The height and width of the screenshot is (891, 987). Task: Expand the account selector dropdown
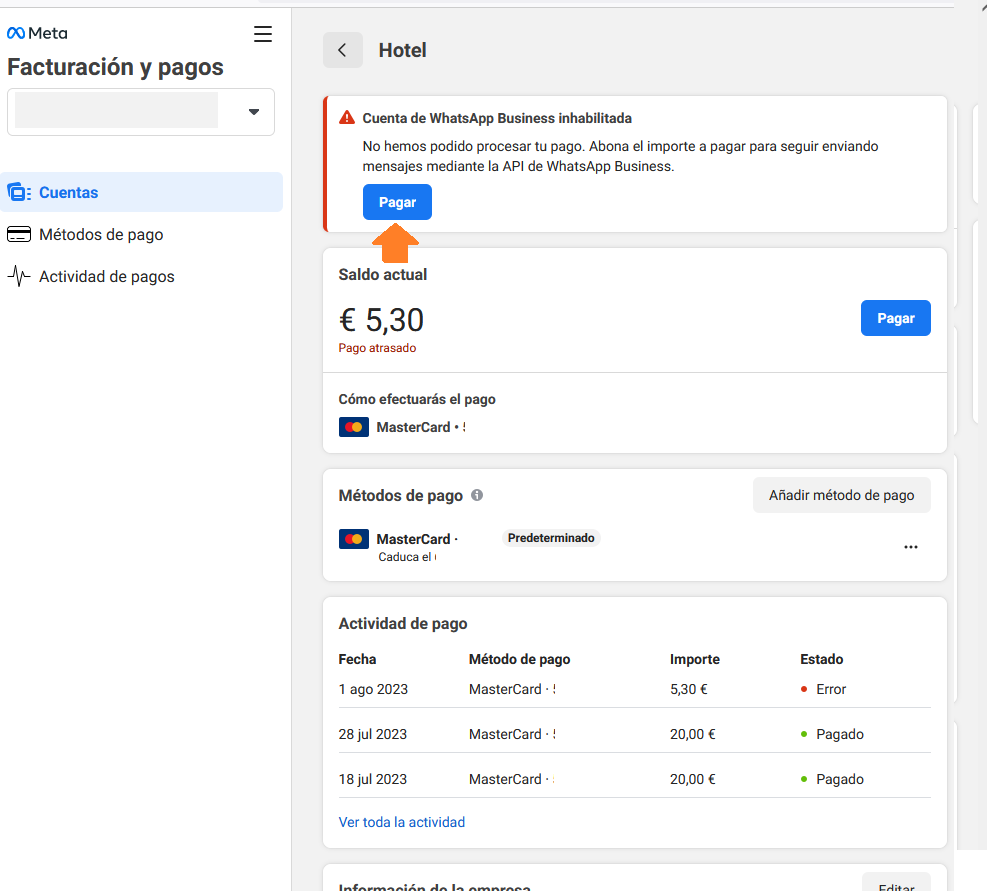click(141, 112)
